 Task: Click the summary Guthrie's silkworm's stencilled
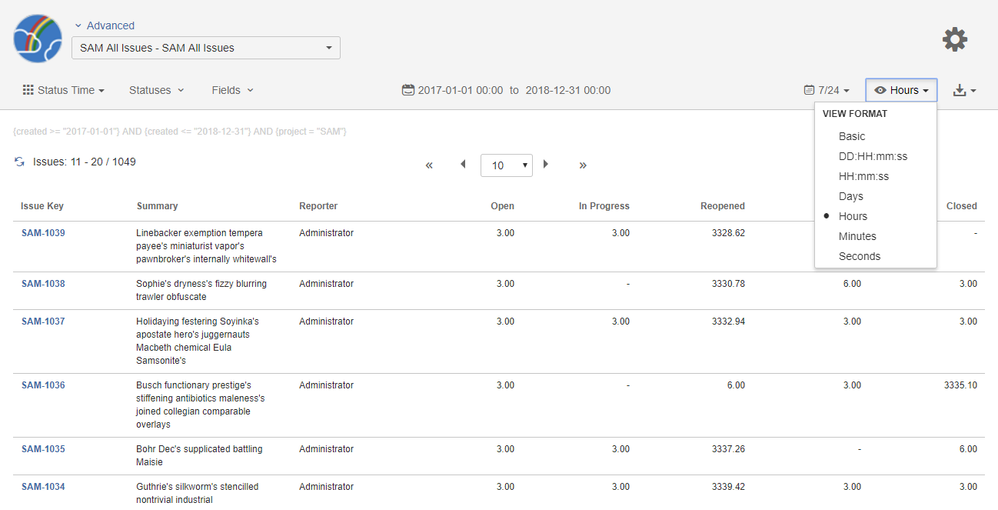(x=197, y=493)
